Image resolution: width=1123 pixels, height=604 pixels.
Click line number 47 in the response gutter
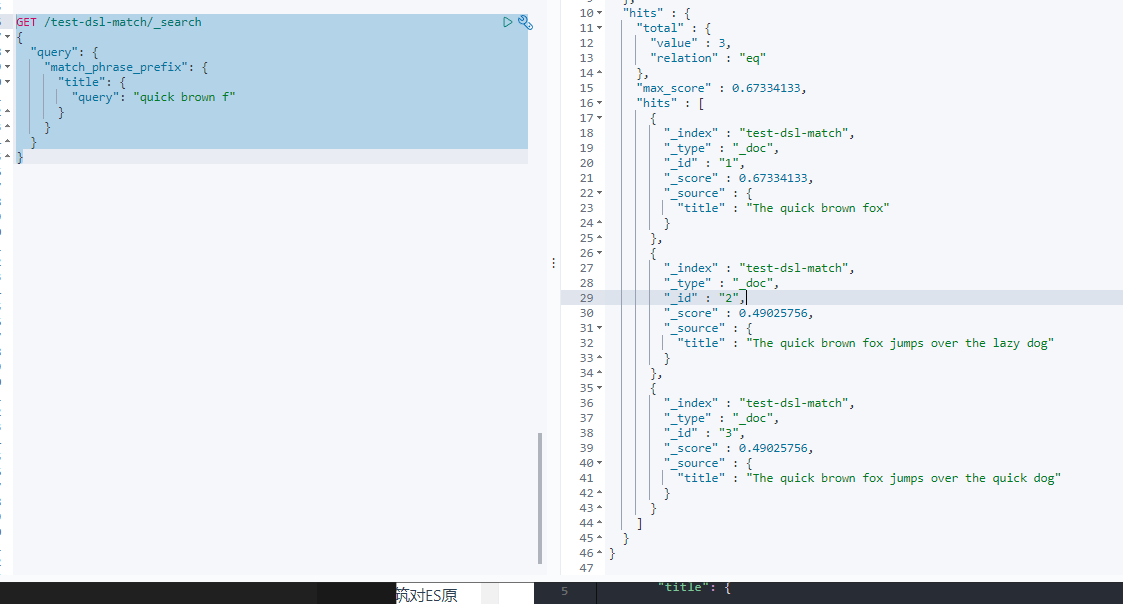[587, 568]
